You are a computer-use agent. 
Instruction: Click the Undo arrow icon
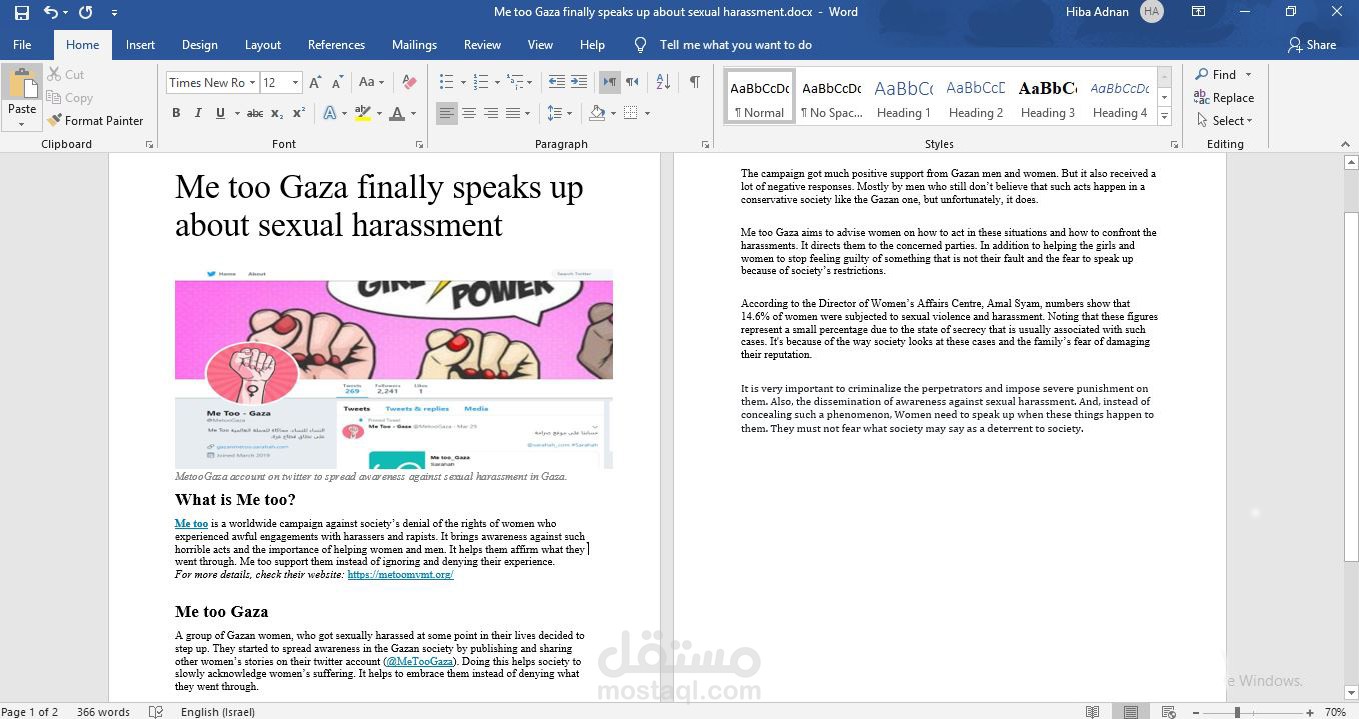pos(51,12)
